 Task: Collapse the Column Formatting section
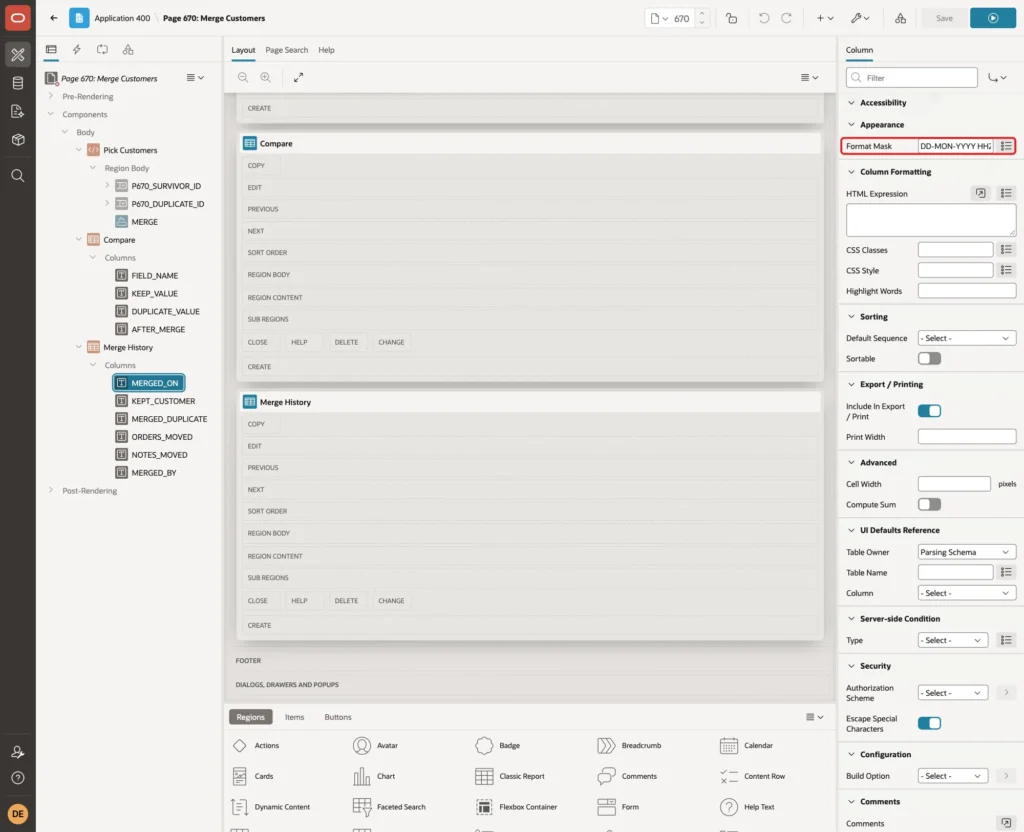point(851,172)
